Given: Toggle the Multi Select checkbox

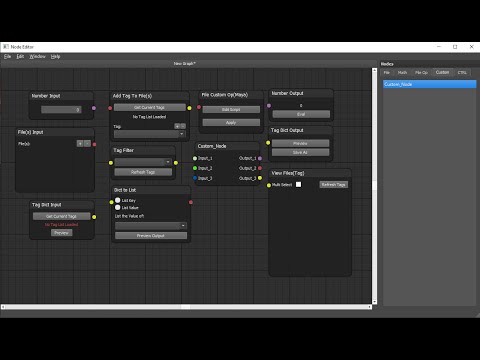Looking at the screenshot, I should 299,185.
